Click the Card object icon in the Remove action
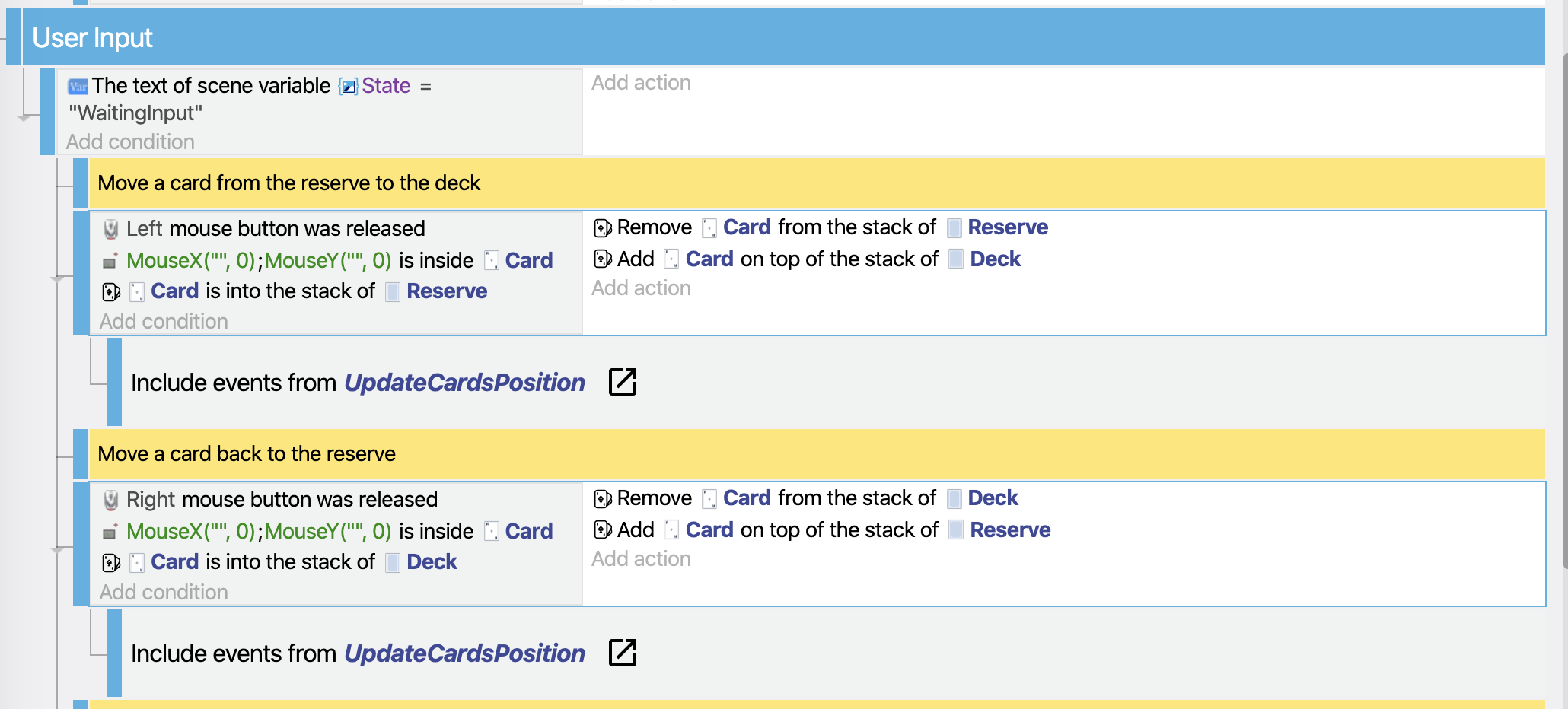Viewport: 1568px width, 709px height. tap(709, 227)
